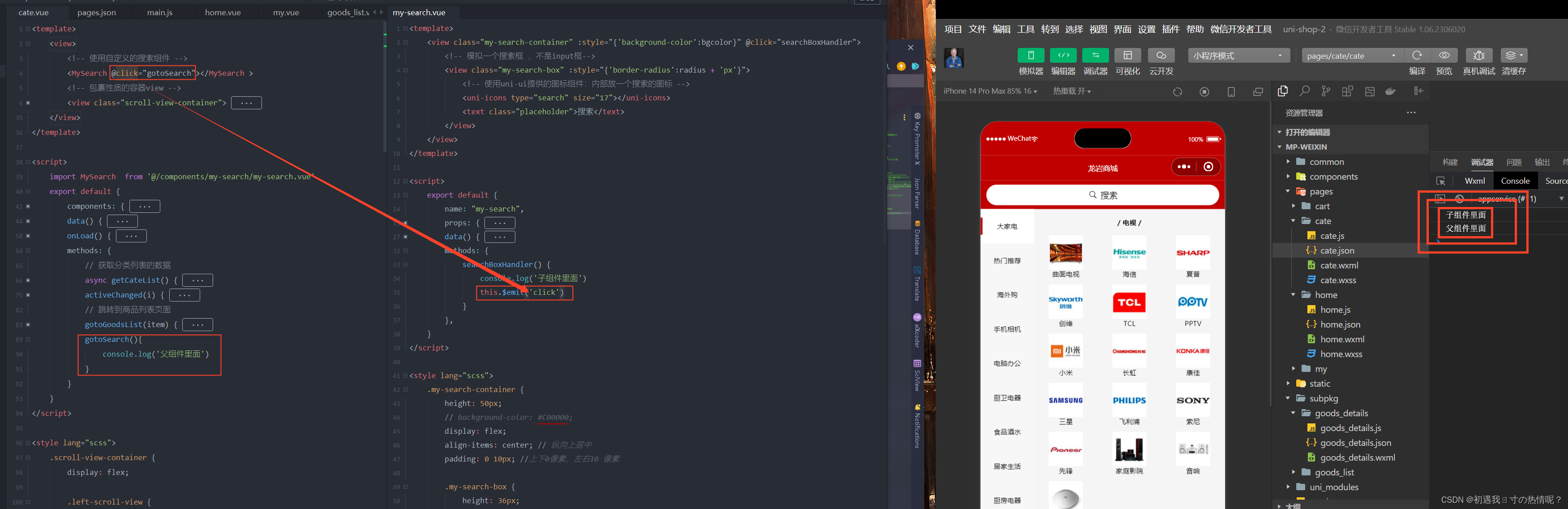The width and height of the screenshot is (1568, 509).
Task: Click the simulator phone device icon
Action: tap(1231, 92)
